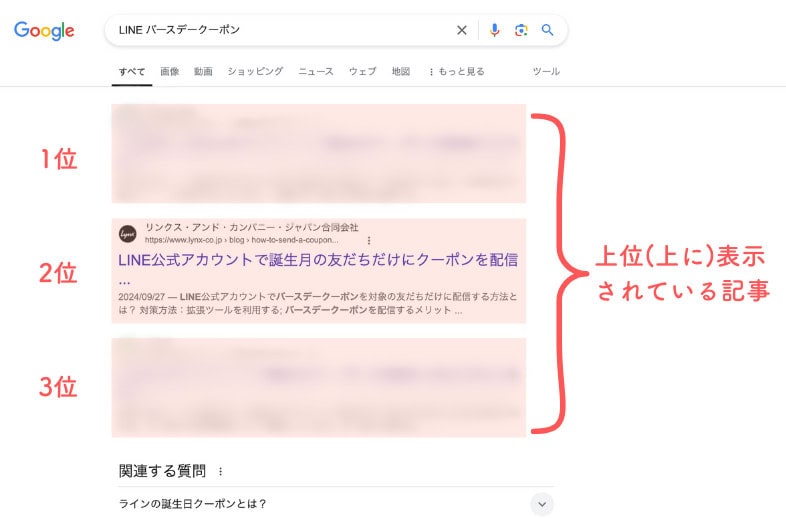
Task: Open the three-dot menu next to 関連する質問
Action: (221, 471)
